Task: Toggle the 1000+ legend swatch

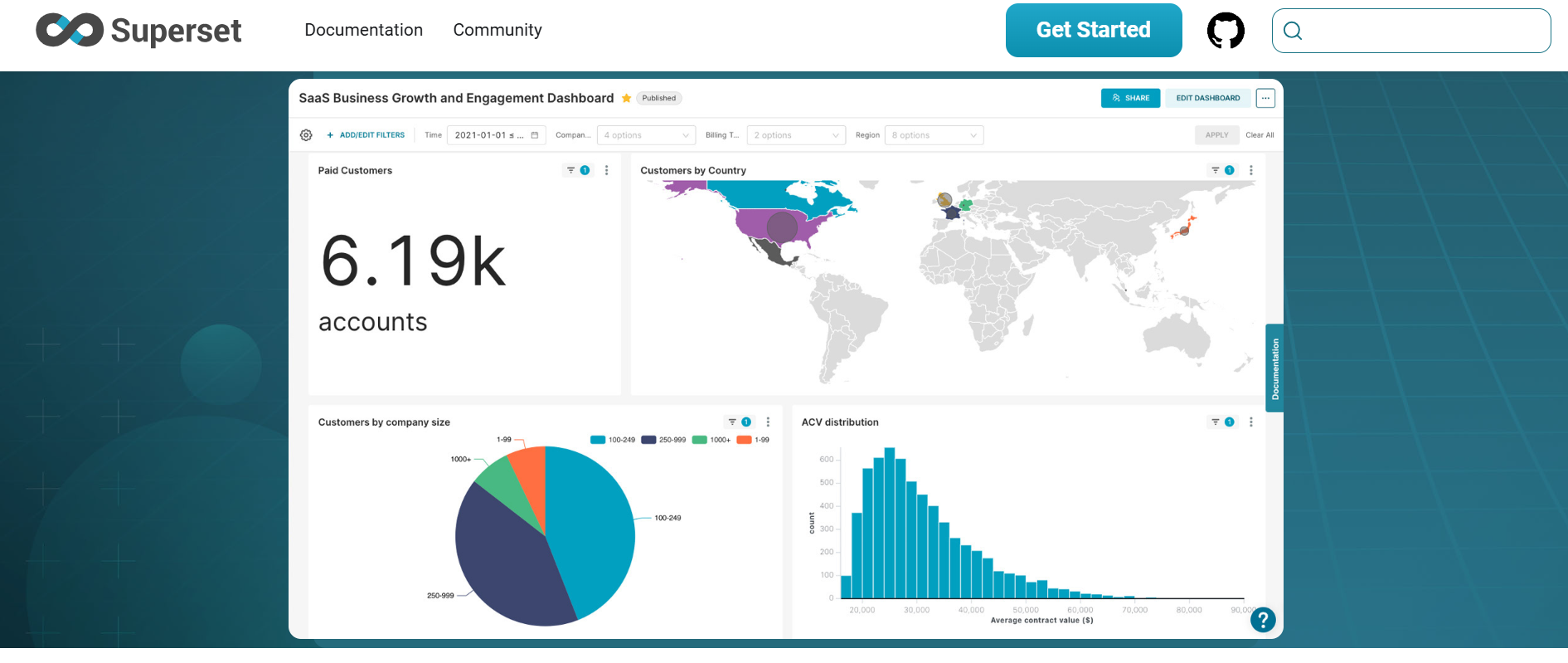Action: (699, 440)
